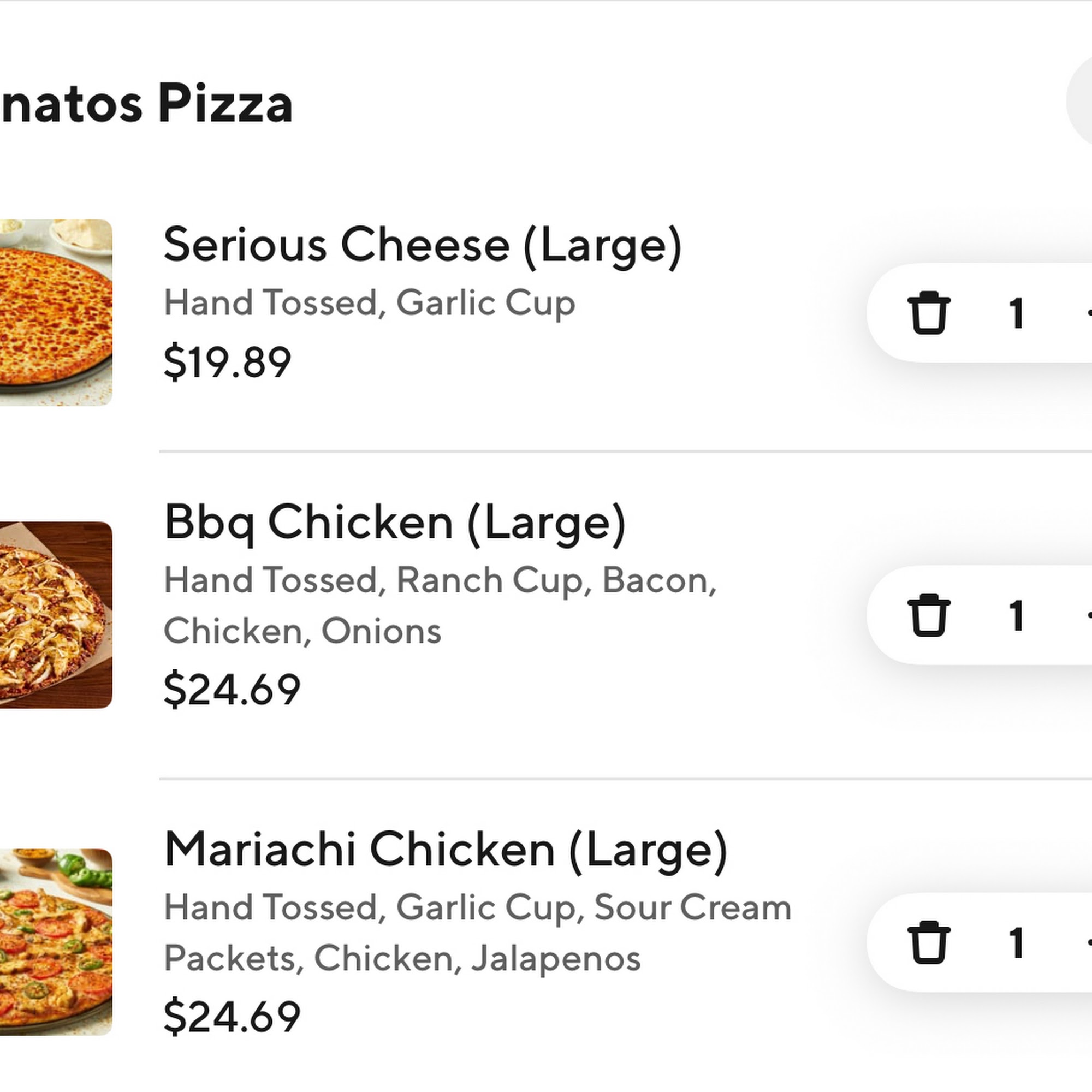This screenshot has height=1092, width=1092.
Task: Click the Donatos Pizza store heading
Action: 146,103
